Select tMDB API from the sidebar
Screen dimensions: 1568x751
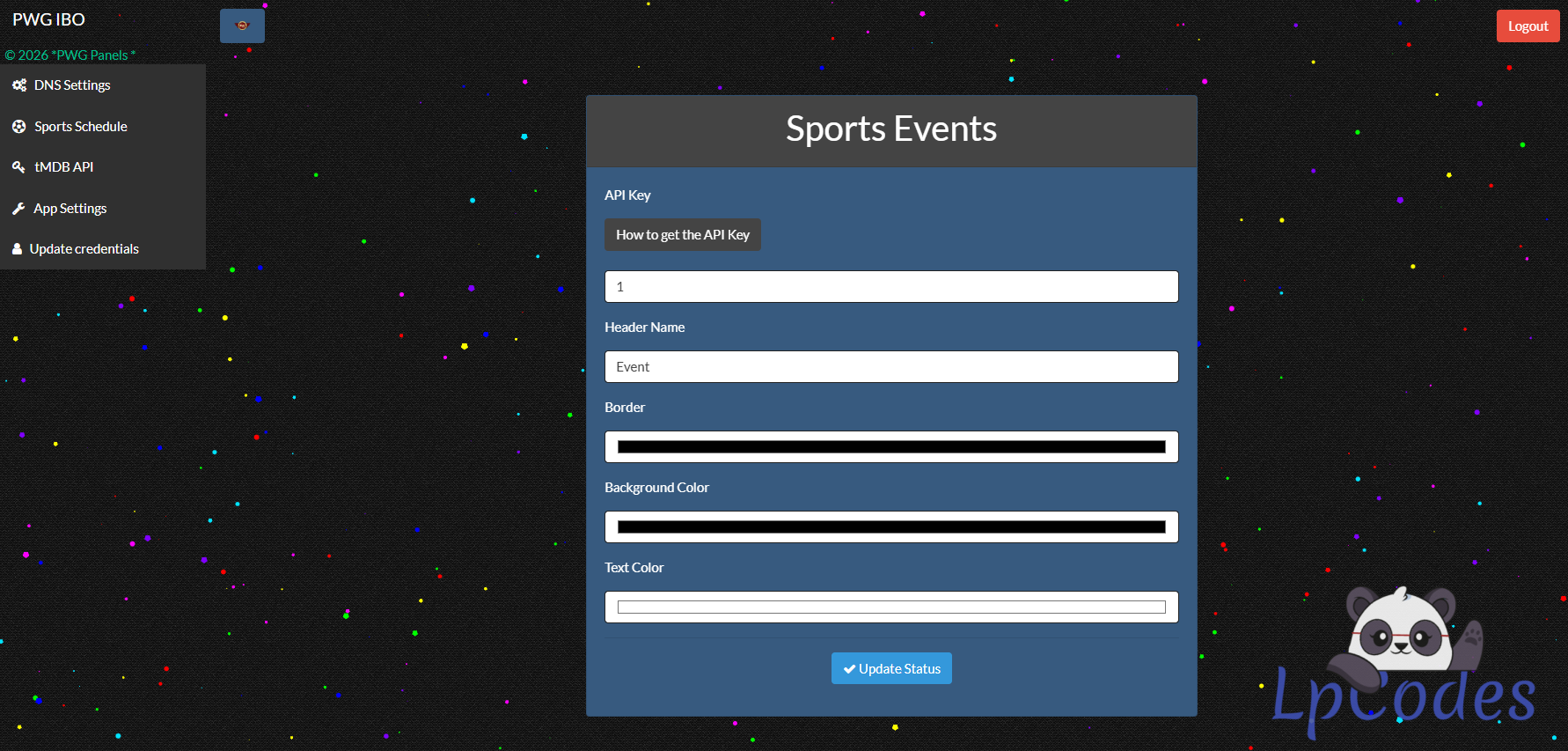click(x=64, y=167)
